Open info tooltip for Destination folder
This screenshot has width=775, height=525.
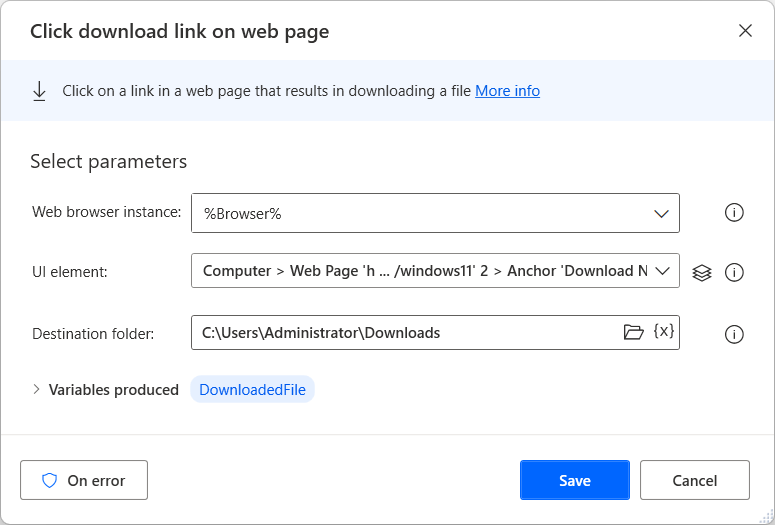pyautogui.click(x=734, y=334)
